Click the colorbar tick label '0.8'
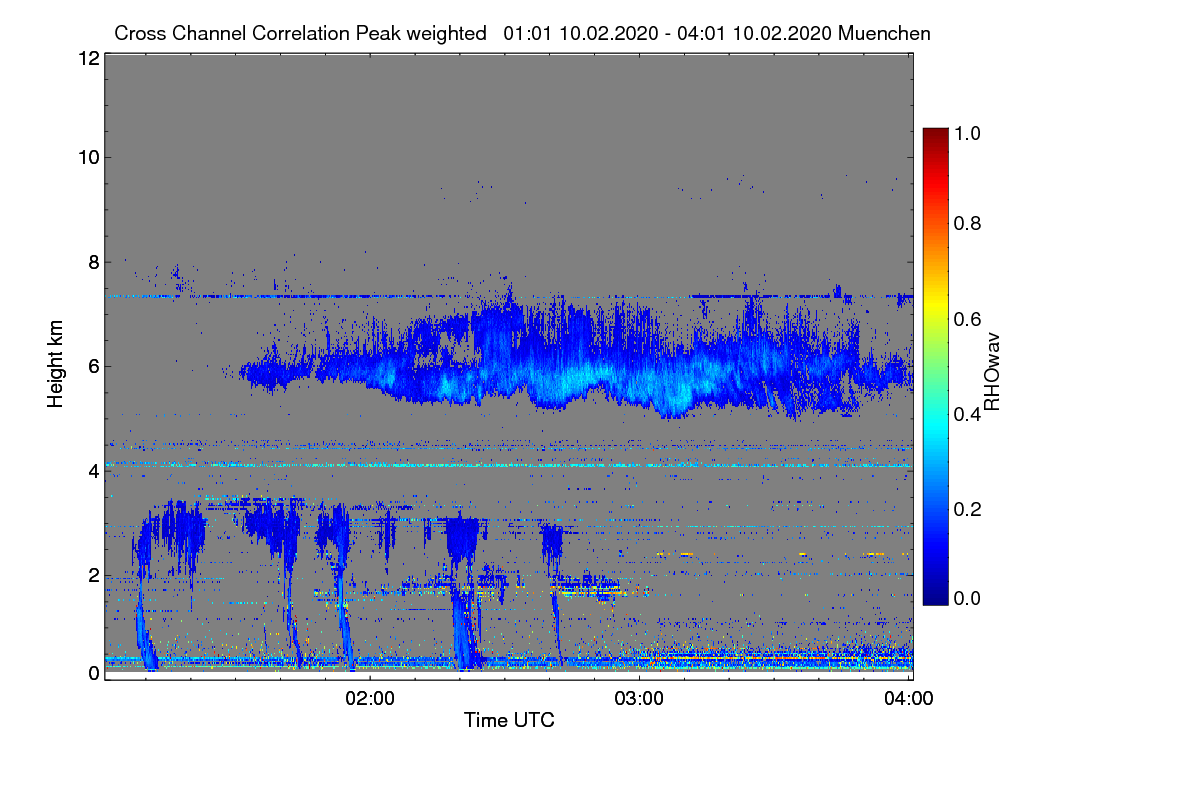This screenshot has height=800, width=1200. click(966, 223)
